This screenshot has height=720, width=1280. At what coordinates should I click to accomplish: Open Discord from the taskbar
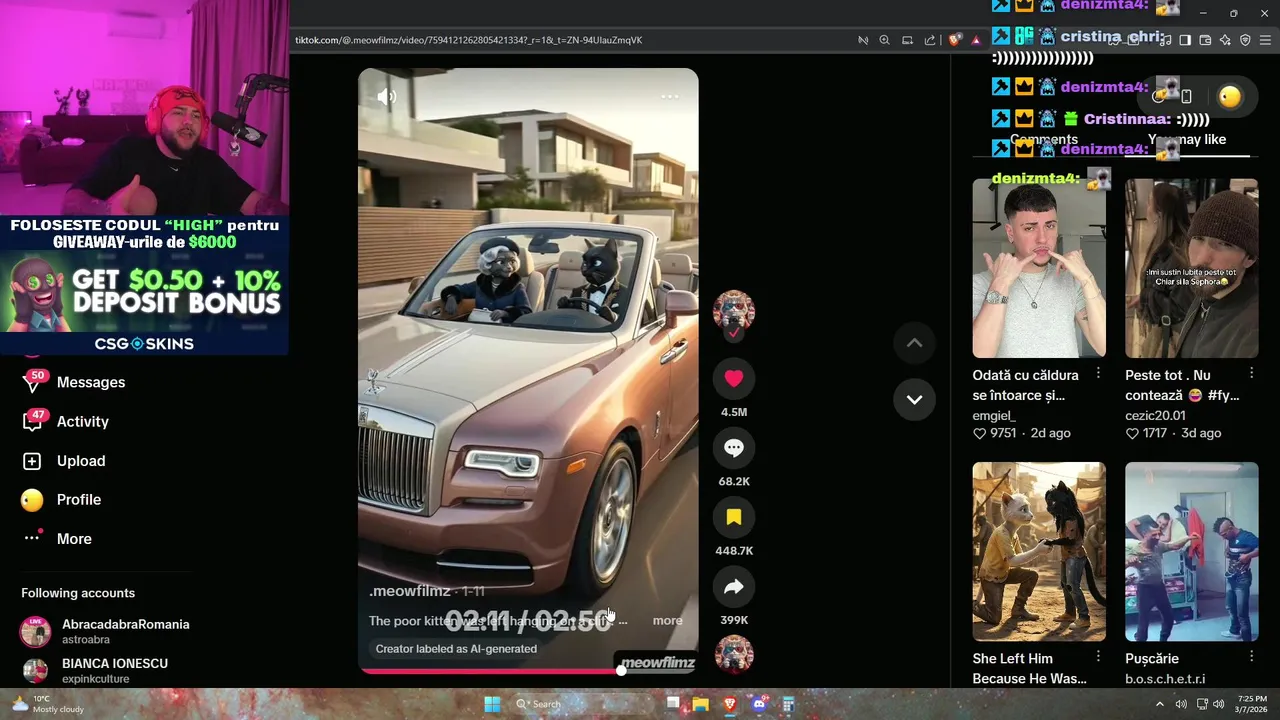(x=759, y=704)
